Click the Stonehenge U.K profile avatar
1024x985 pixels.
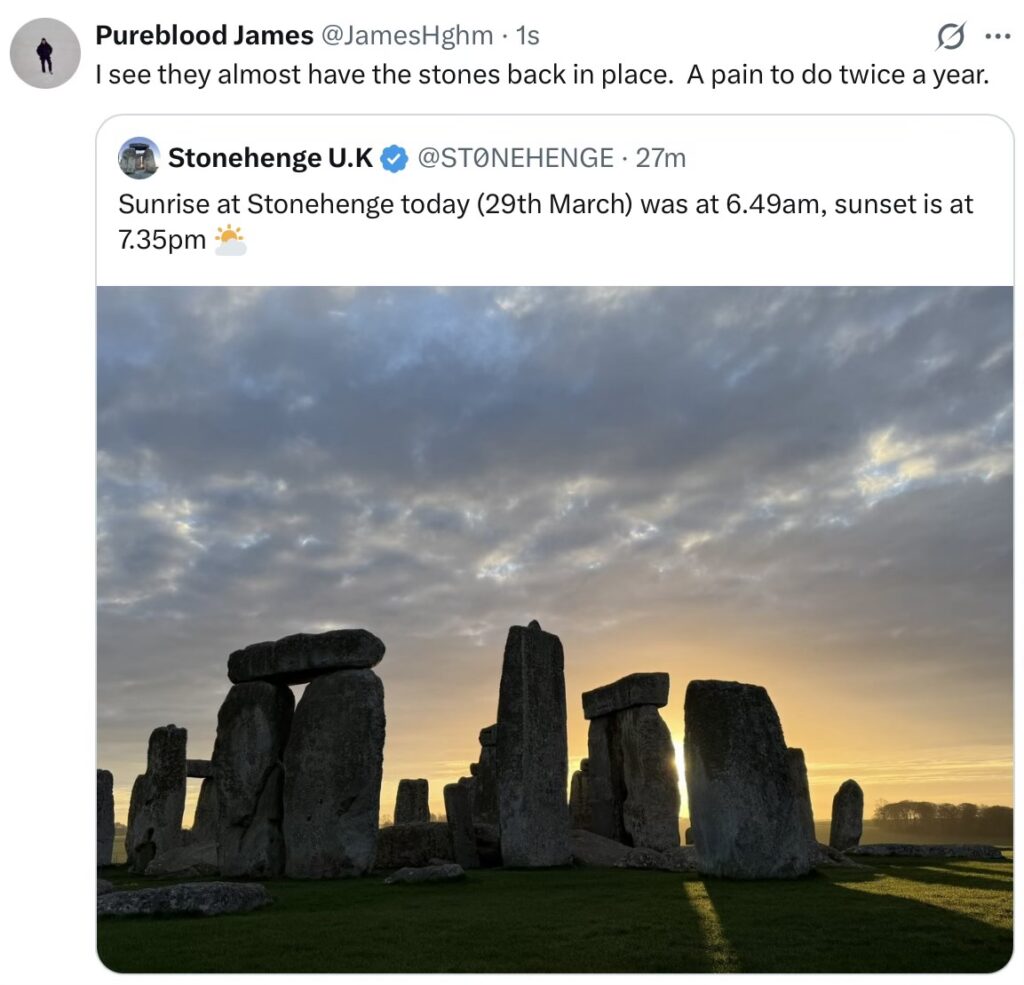[139, 158]
